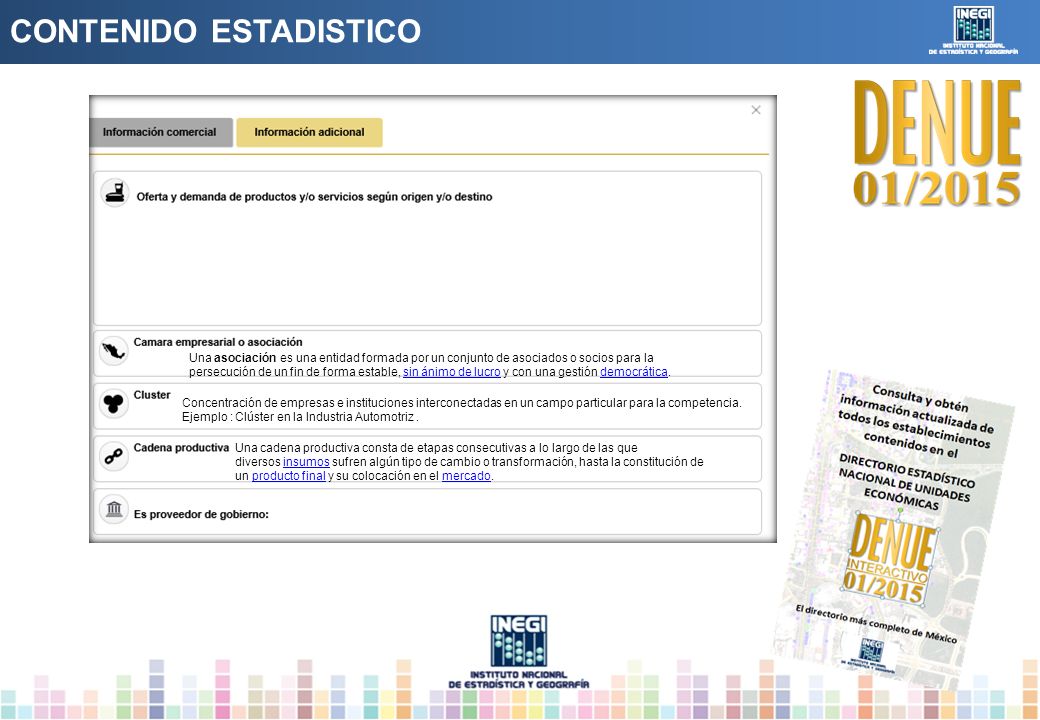
Task: Click 'Camara empresarial o asociación' heading
Action: [218, 342]
